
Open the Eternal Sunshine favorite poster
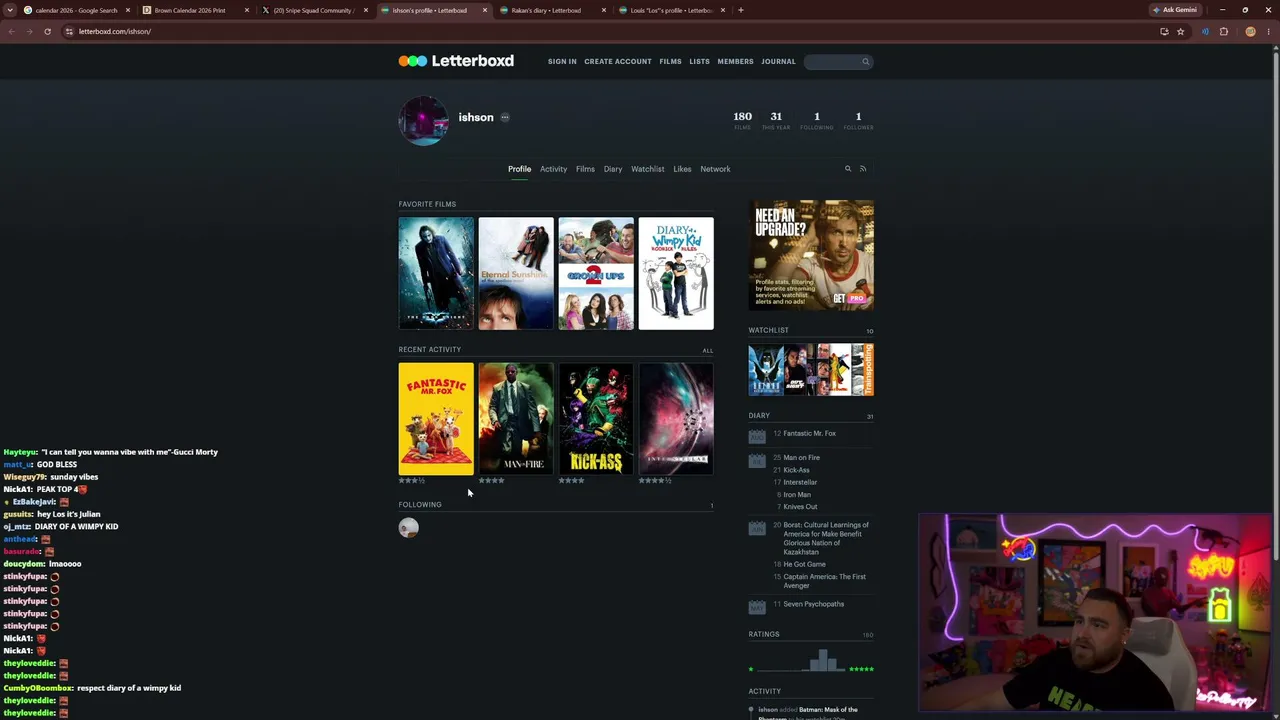tap(516, 273)
